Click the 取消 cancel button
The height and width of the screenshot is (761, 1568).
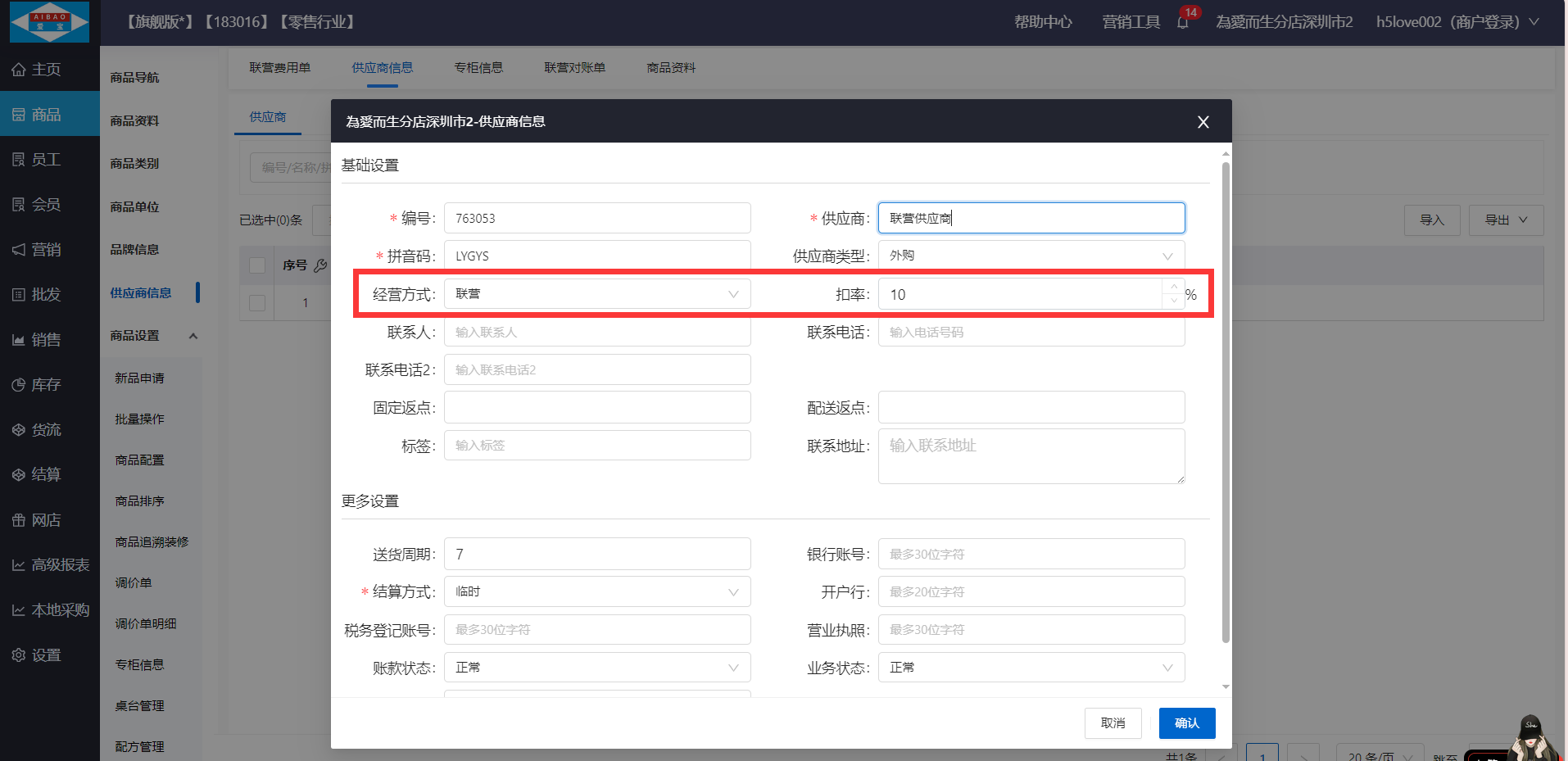coord(1113,723)
